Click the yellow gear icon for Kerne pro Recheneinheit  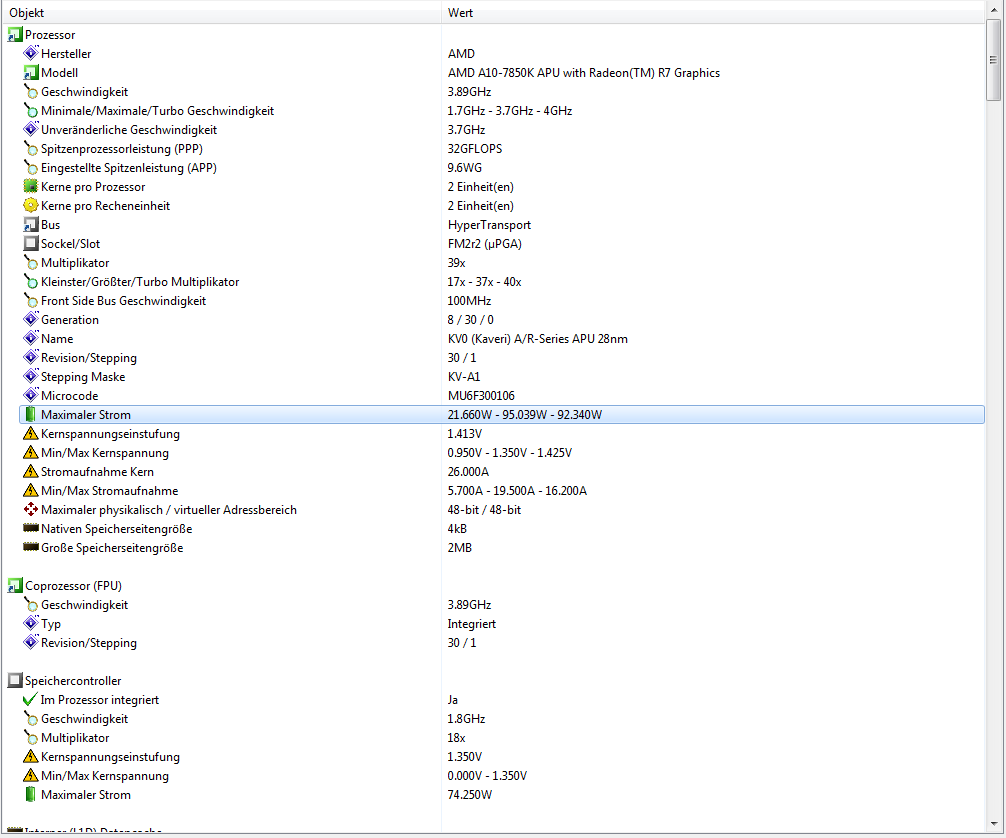(x=31, y=205)
